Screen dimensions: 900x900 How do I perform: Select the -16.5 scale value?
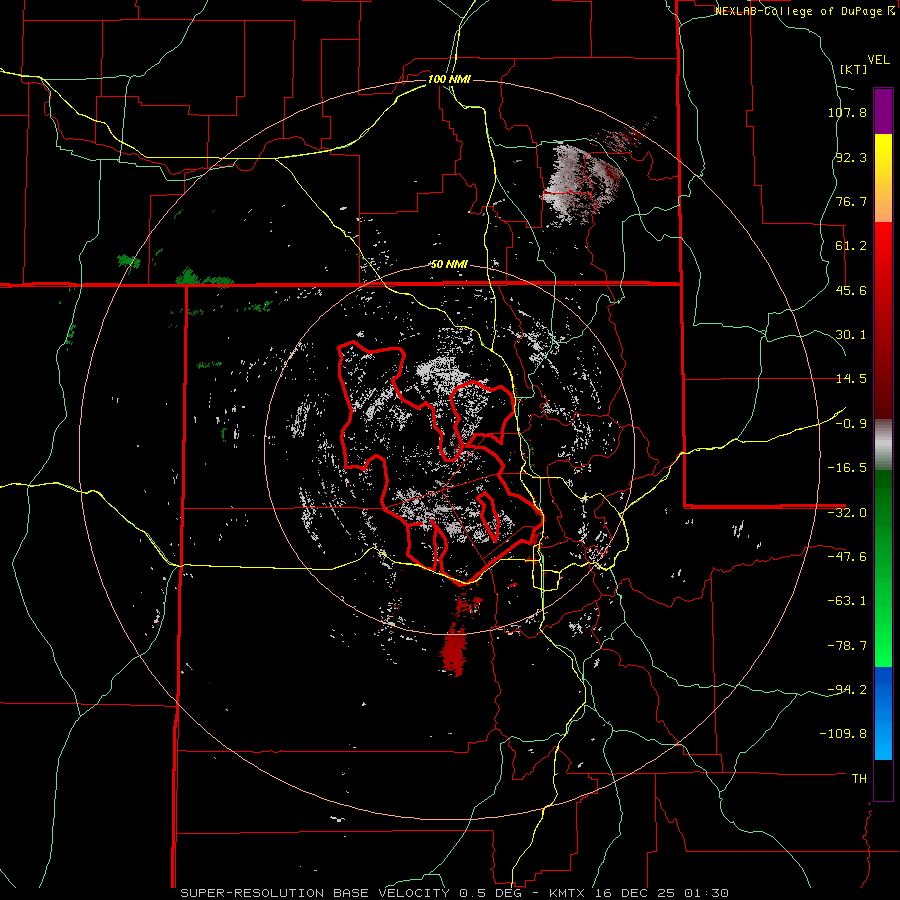click(x=847, y=468)
